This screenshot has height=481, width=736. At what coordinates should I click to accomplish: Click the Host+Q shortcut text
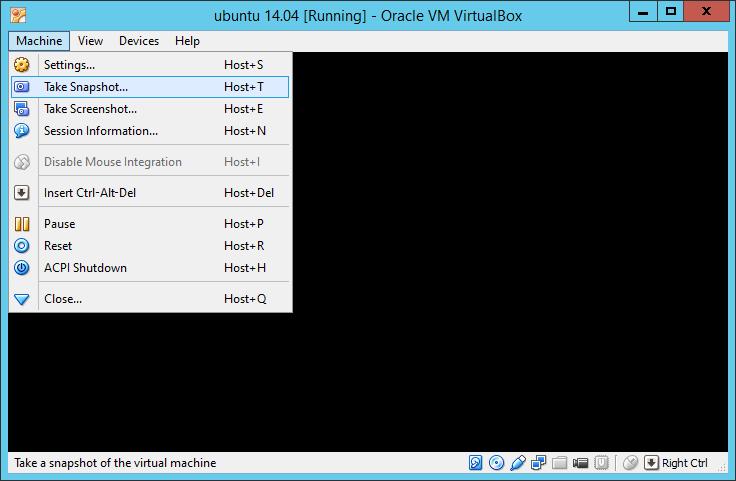[245, 299]
